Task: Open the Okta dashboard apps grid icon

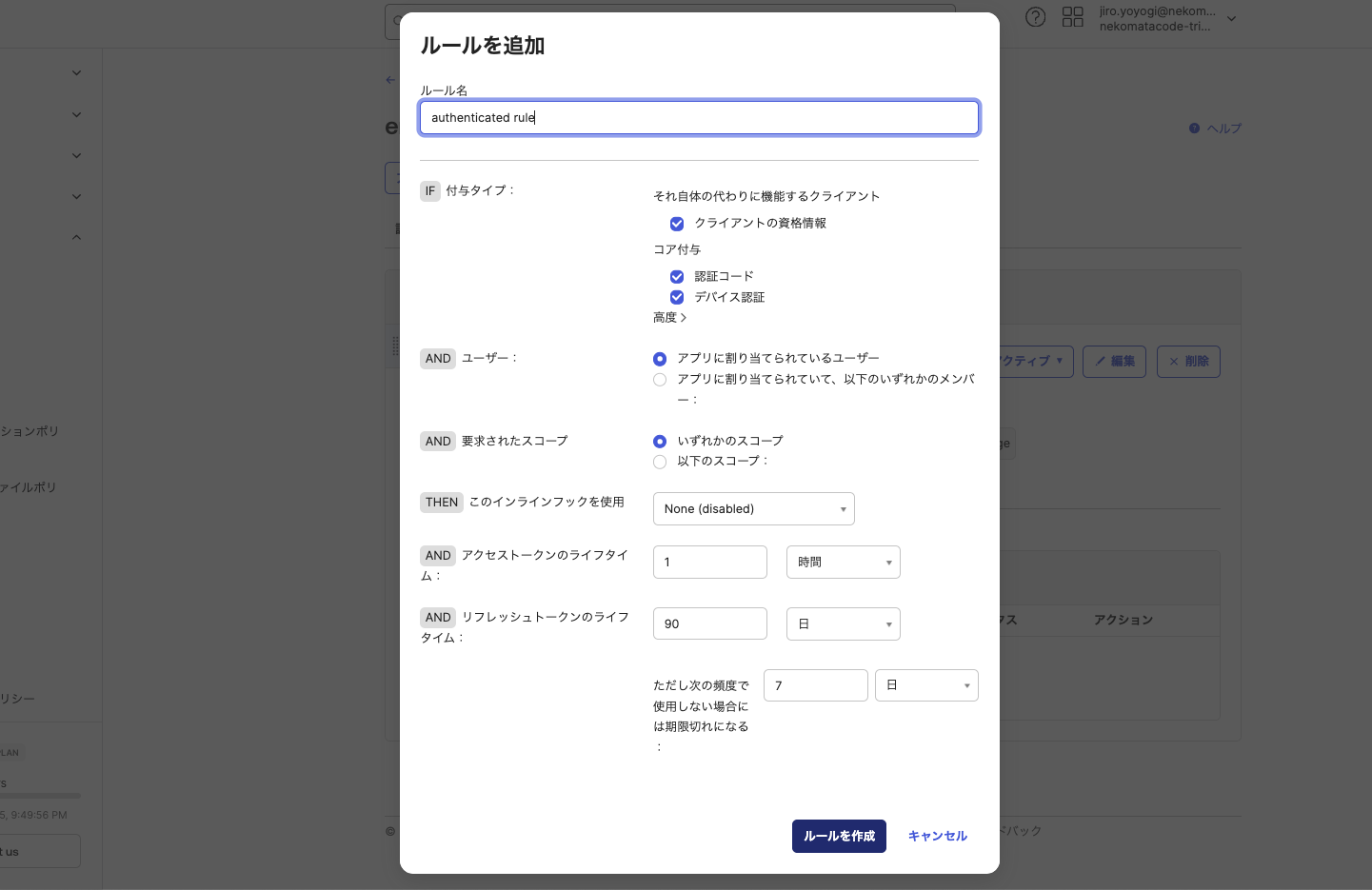Action: tap(1073, 16)
